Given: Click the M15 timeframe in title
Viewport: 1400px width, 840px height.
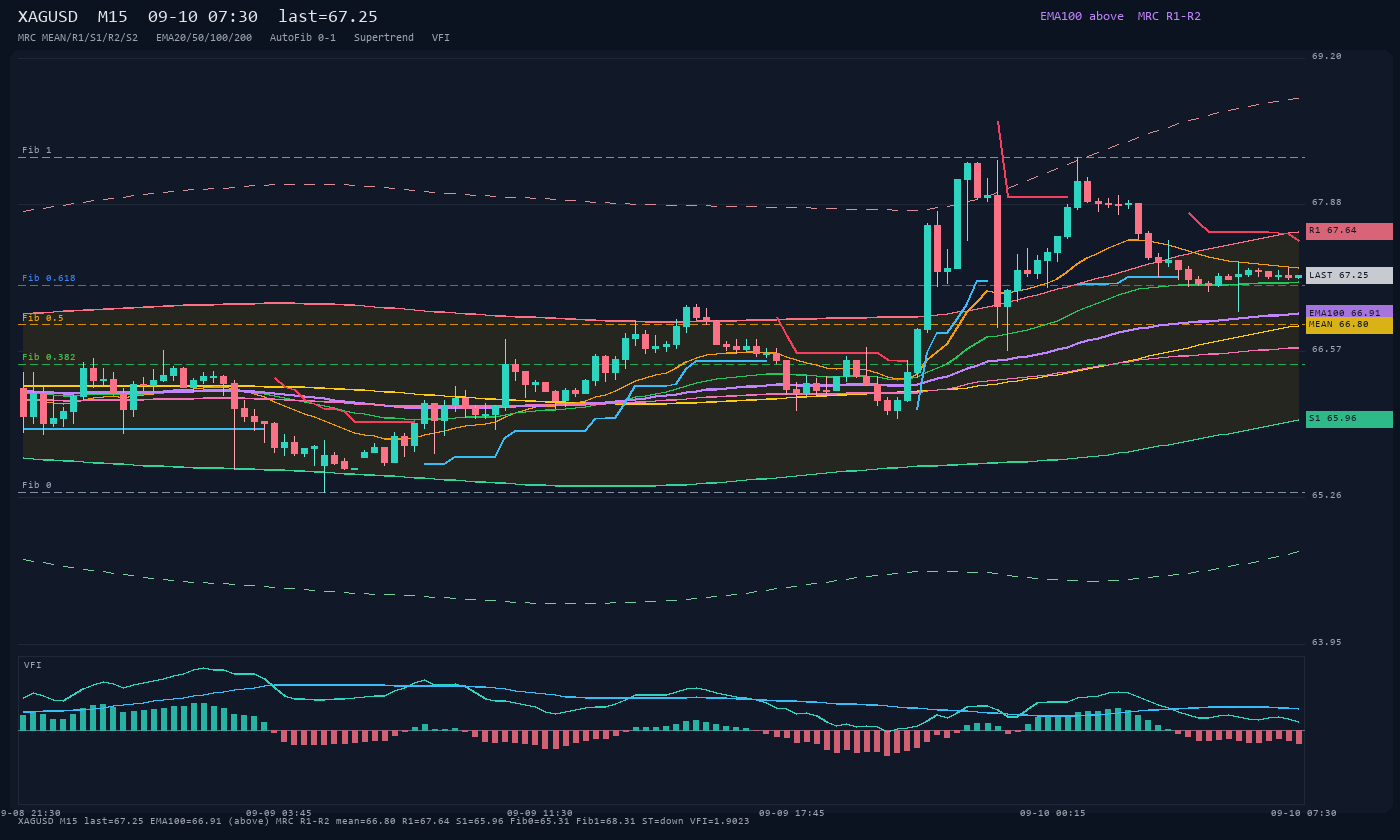Looking at the screenshot, I should (113, 17).
